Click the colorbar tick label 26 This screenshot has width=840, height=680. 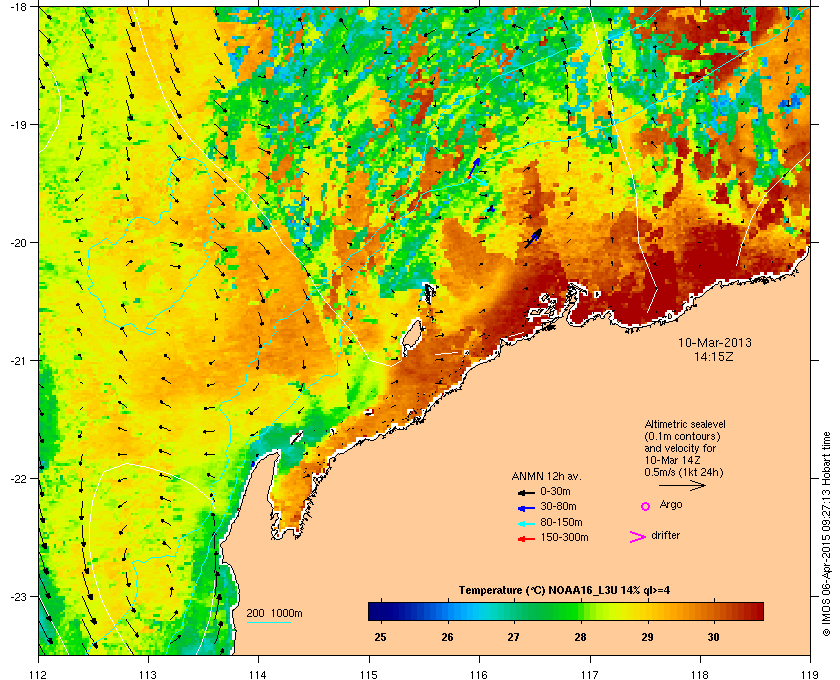tap(447, 637)
